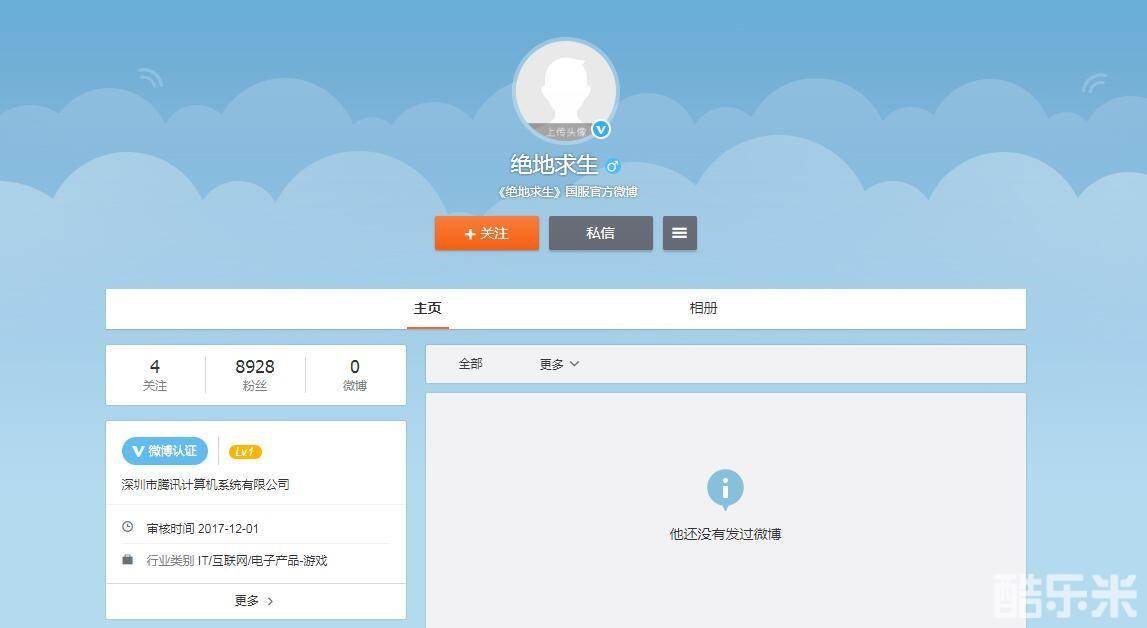Click the Lv1 level badge
1147x628 pixels.
point(245,452)
